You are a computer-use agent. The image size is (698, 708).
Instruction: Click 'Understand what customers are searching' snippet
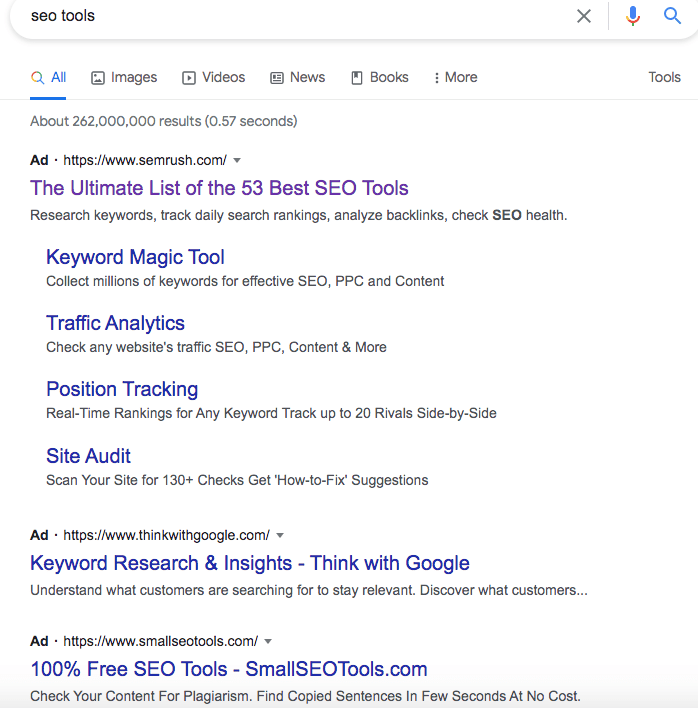[x=309, y=591]
